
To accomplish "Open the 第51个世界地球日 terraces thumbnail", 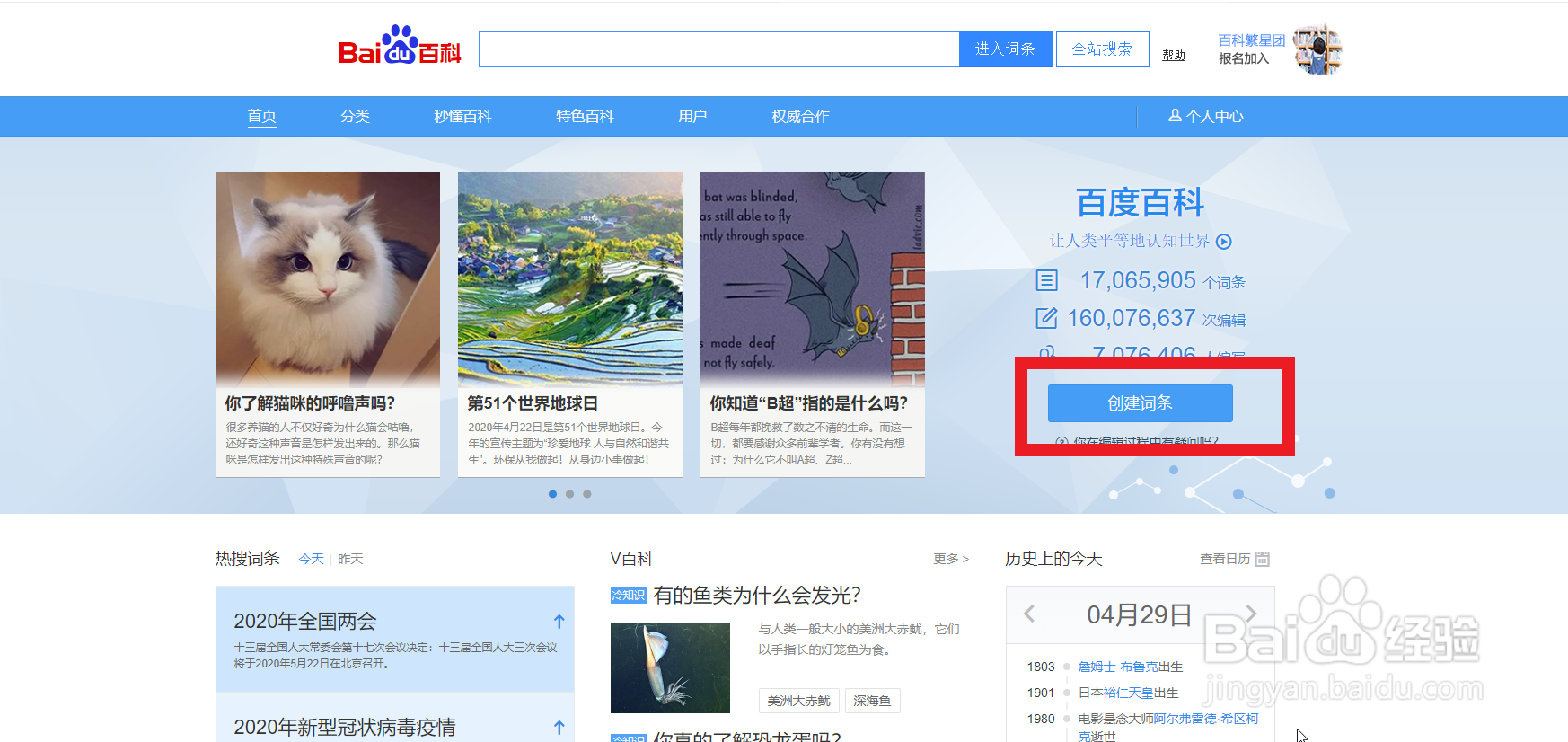I will (570, 279).
